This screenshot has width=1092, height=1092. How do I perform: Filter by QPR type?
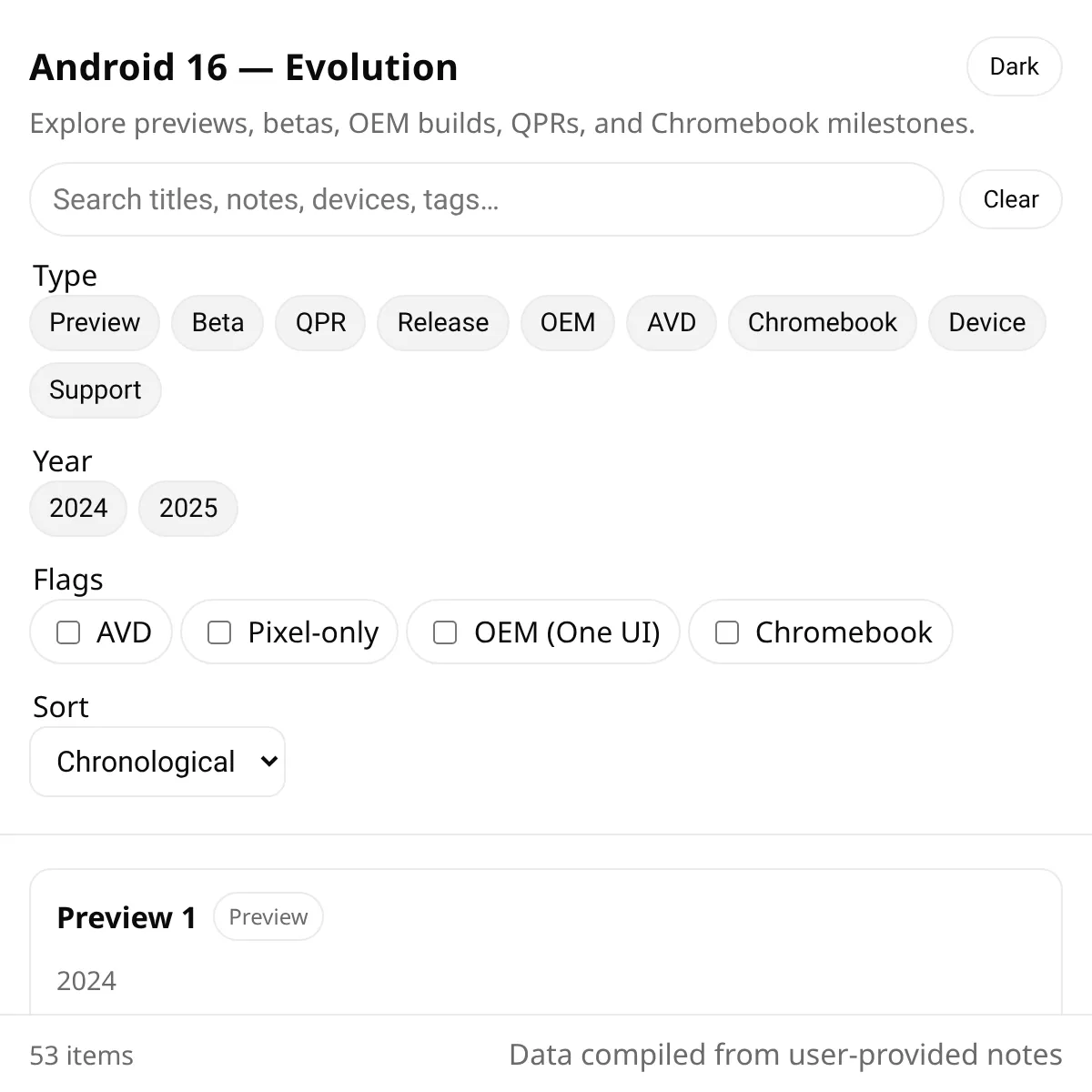coord(320,322)
